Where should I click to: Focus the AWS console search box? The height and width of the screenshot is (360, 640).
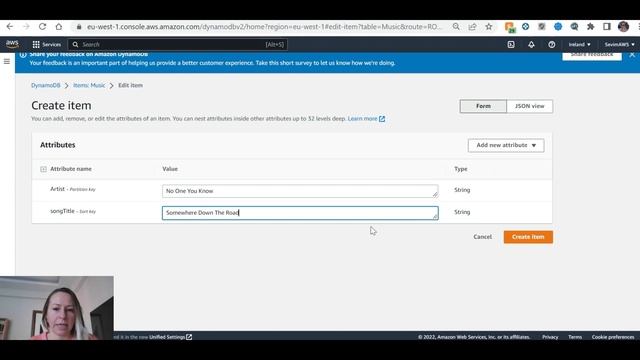click(x=178, y=44)
